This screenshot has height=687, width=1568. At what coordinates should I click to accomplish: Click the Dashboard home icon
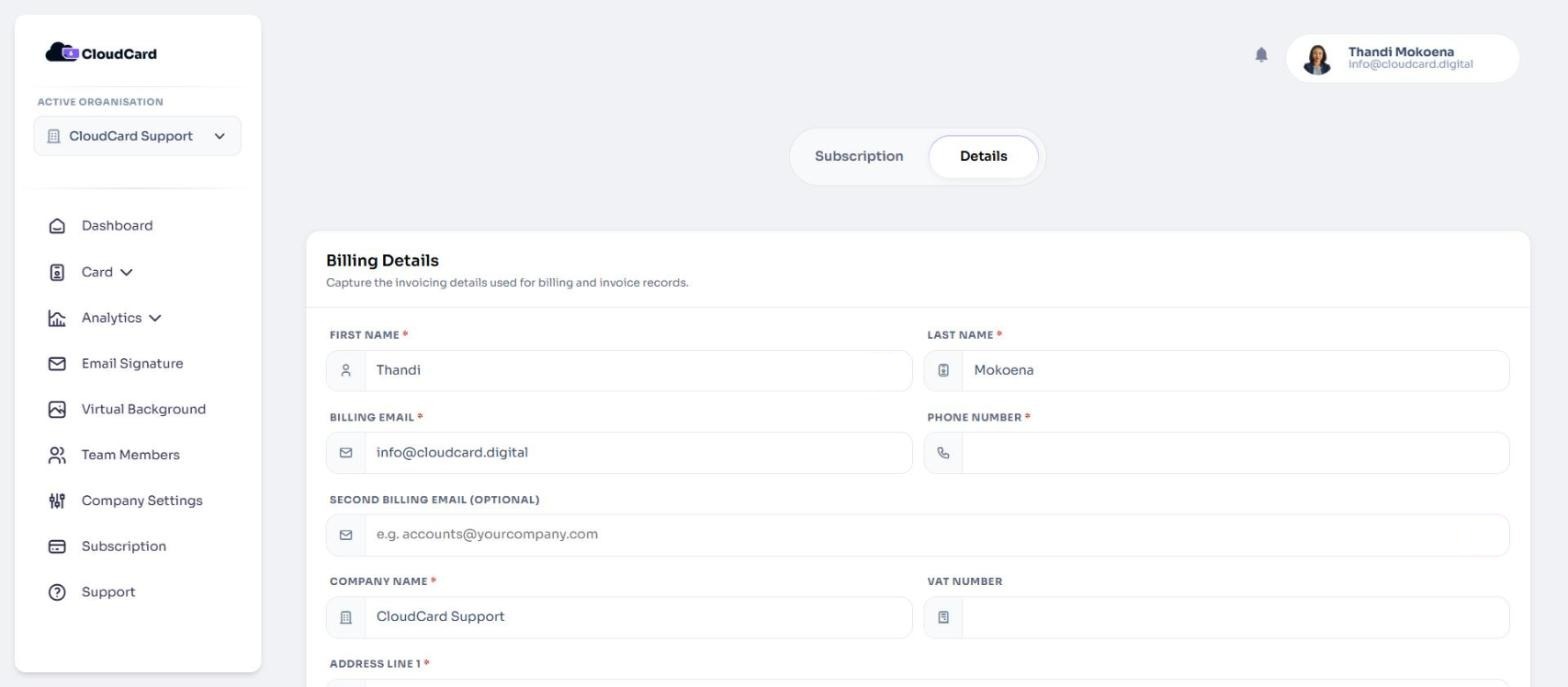(57, 226)
